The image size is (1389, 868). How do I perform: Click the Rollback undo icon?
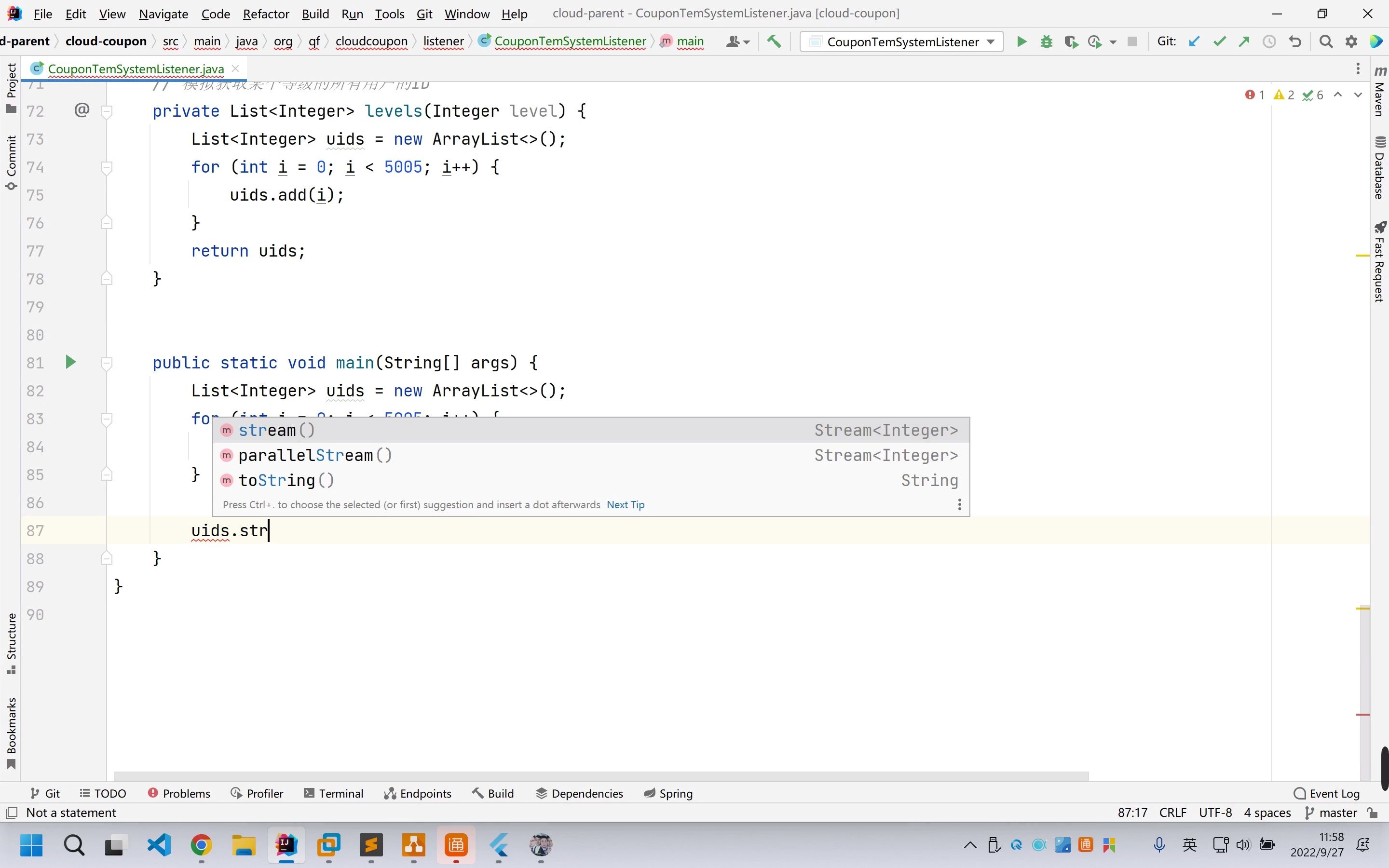point(1295,41)
